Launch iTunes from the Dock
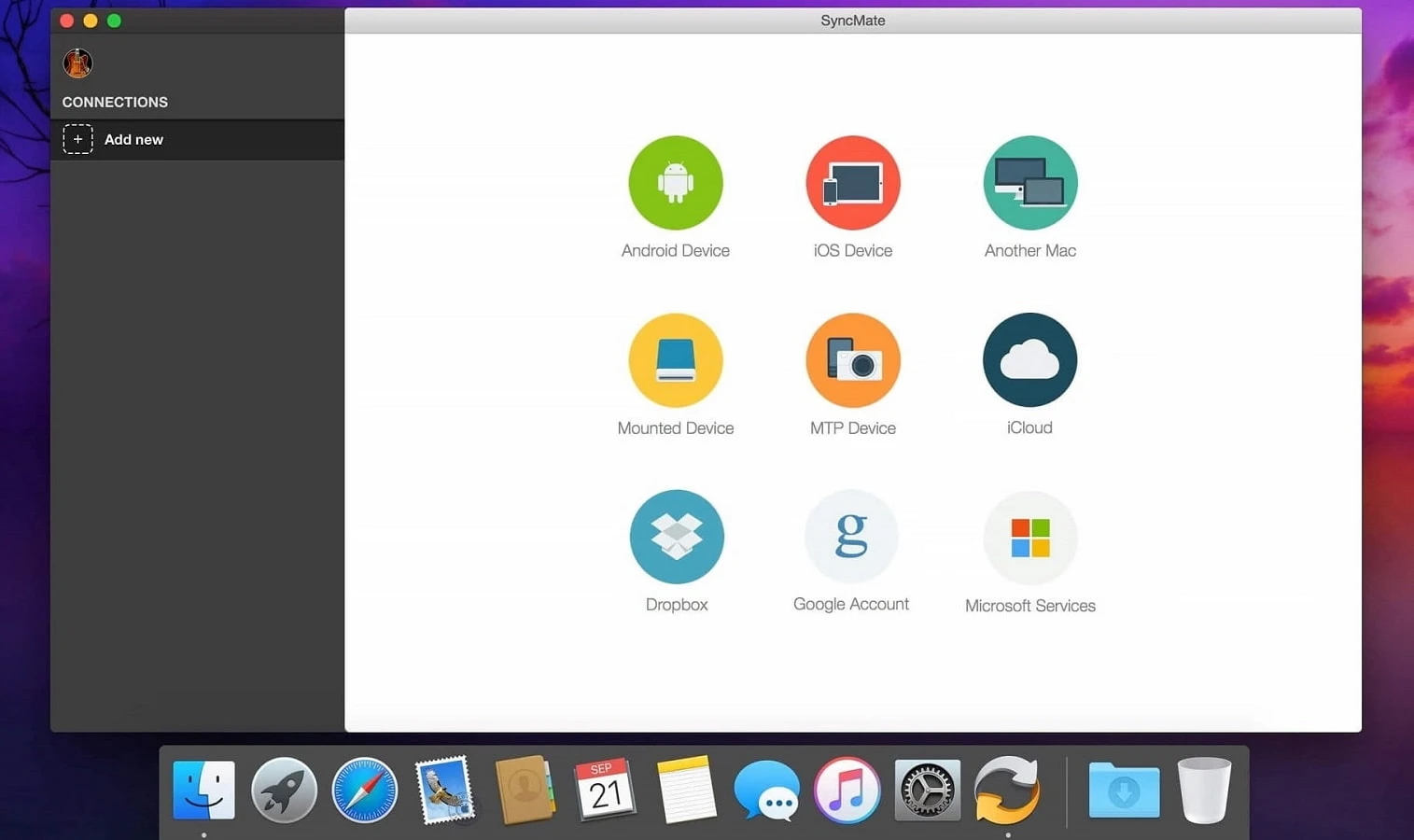The height and width of the screenshot is (840, 1414). click(x=847, y=790)
